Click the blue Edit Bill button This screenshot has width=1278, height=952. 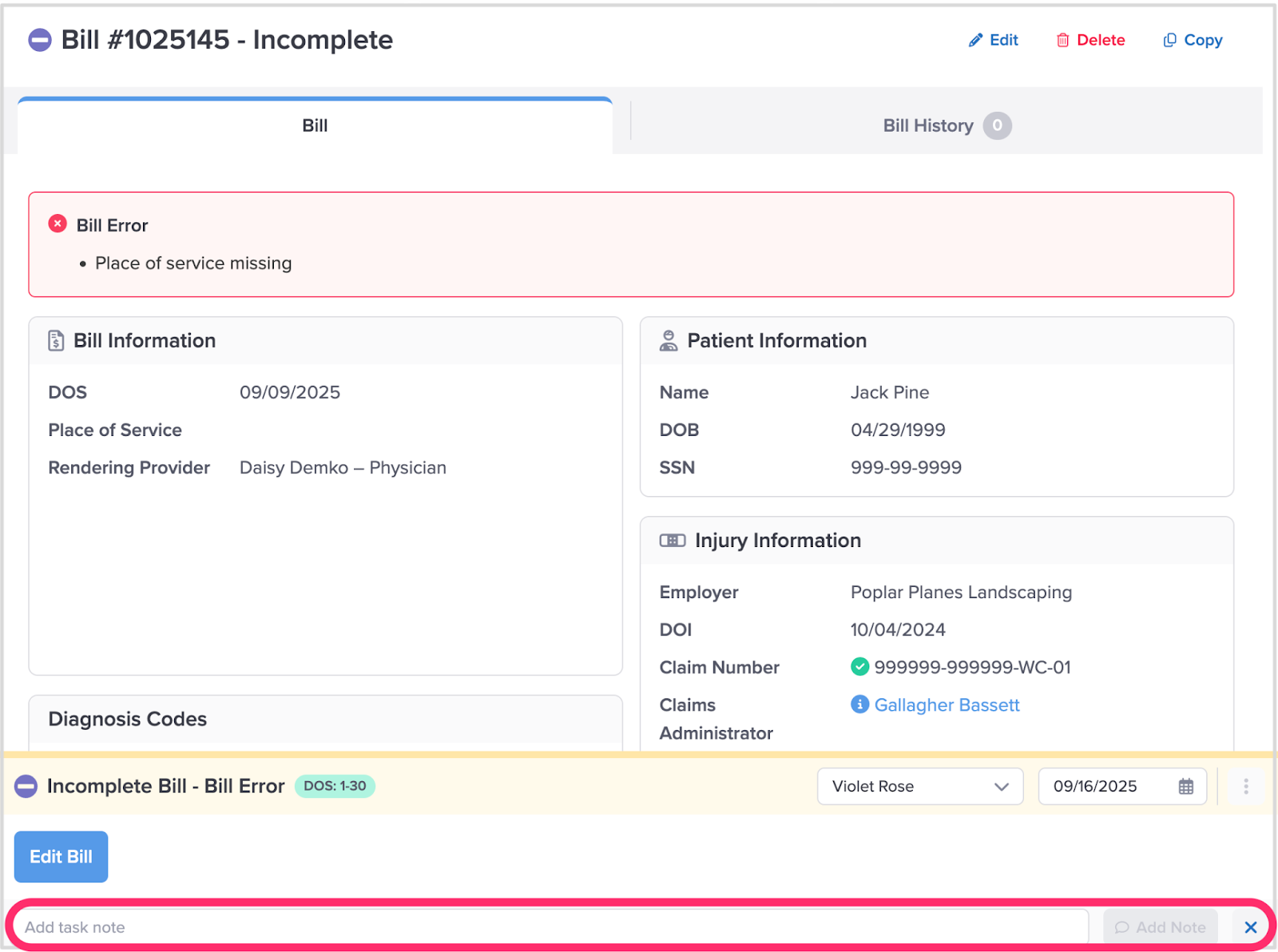click(x=61, y=856)
